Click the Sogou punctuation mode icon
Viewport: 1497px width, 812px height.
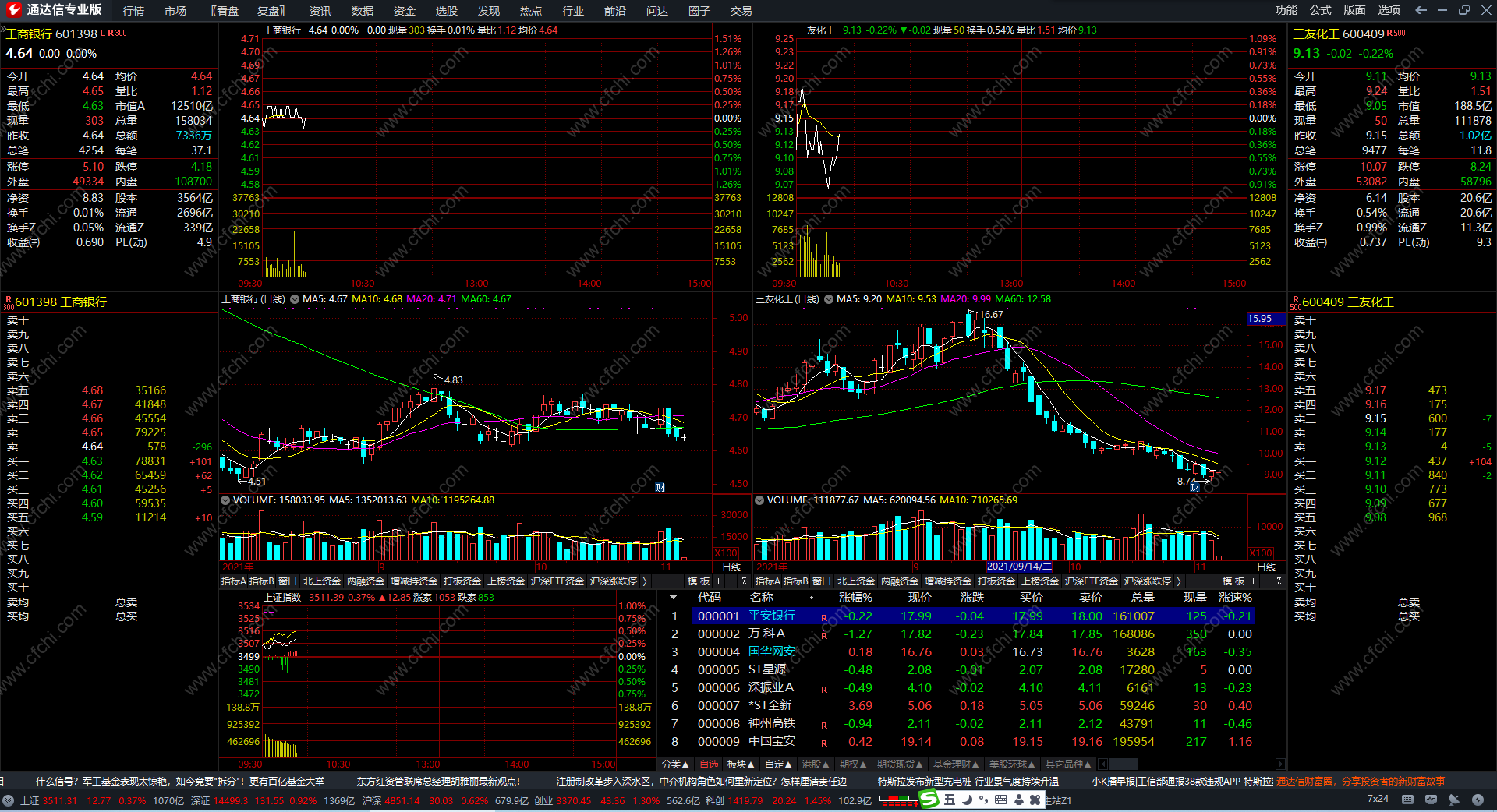point(983,800)
